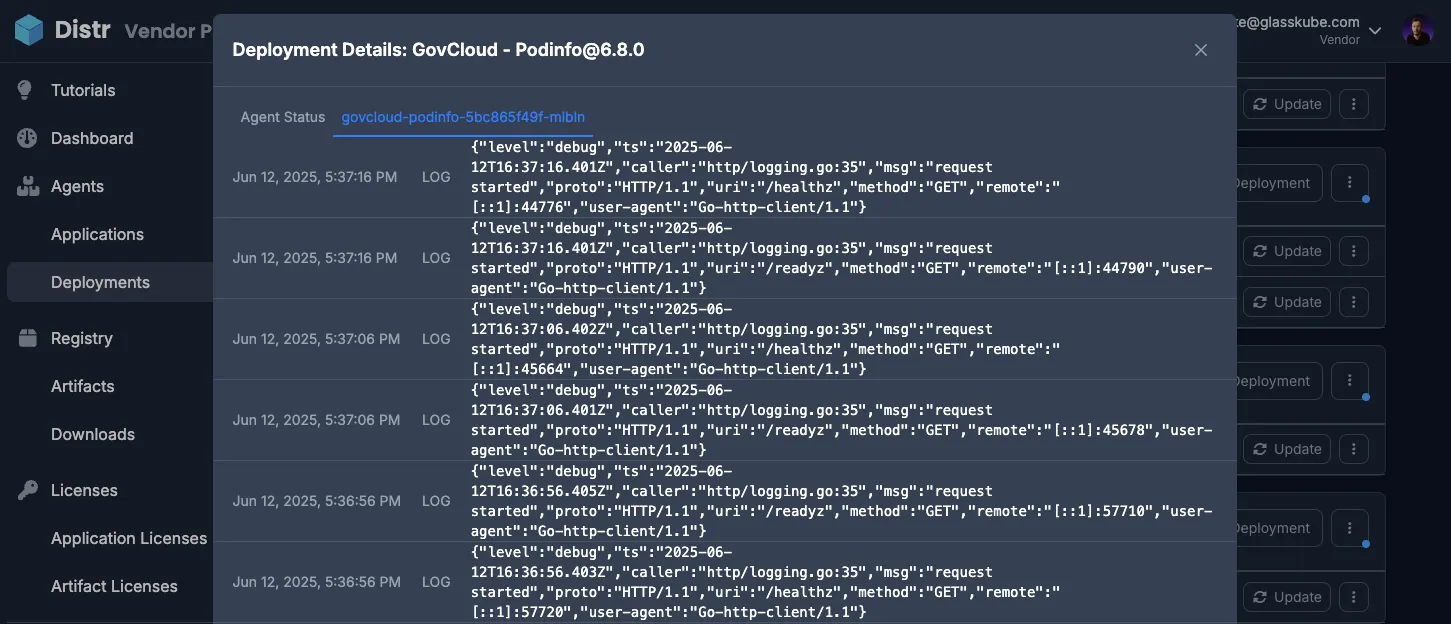This screenshot has height=624, width=1451.
Task: Click the Tutorials lightbulb icon
Action: [x=27, y=90]
